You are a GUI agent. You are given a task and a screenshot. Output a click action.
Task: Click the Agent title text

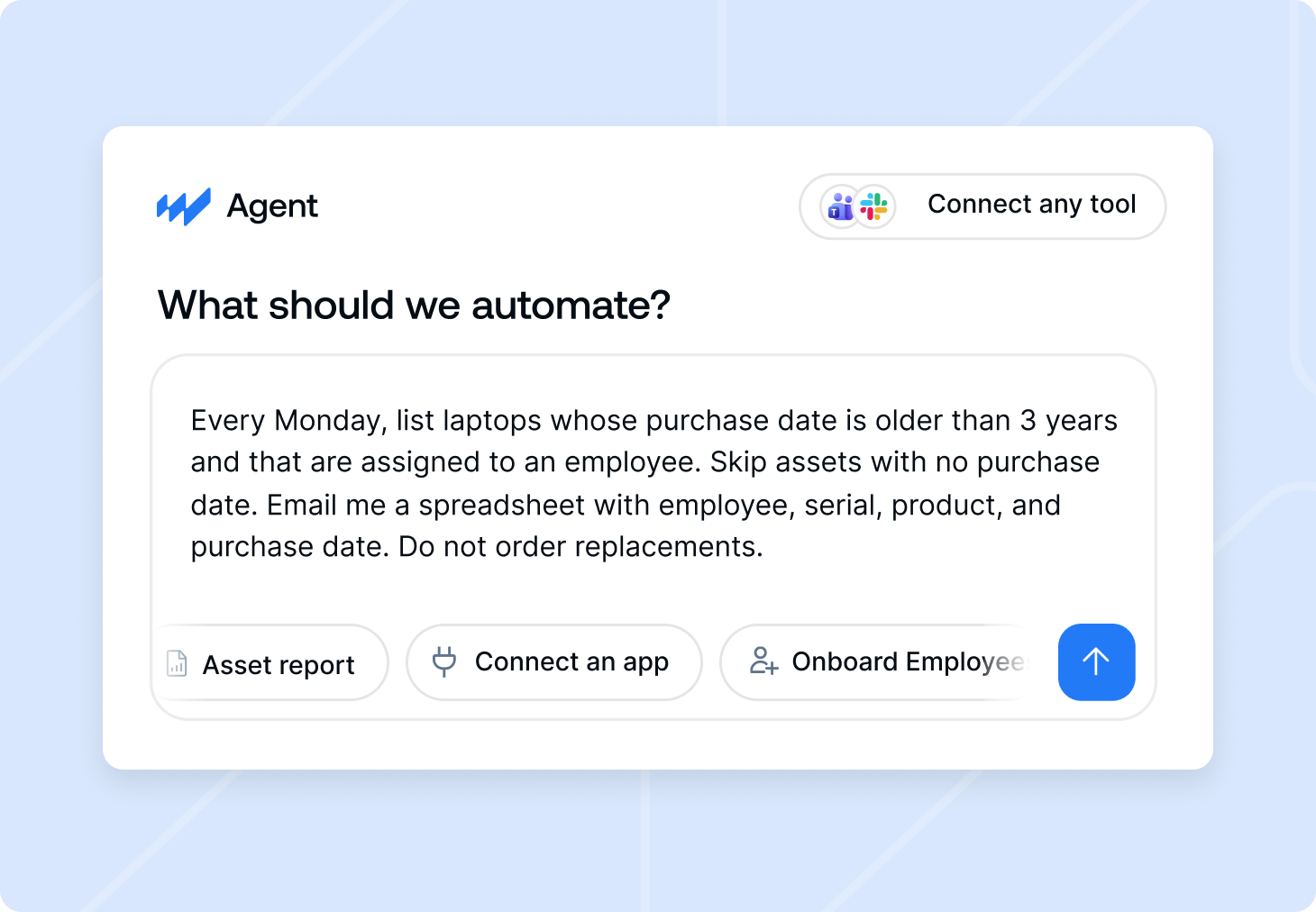[272, 206]
